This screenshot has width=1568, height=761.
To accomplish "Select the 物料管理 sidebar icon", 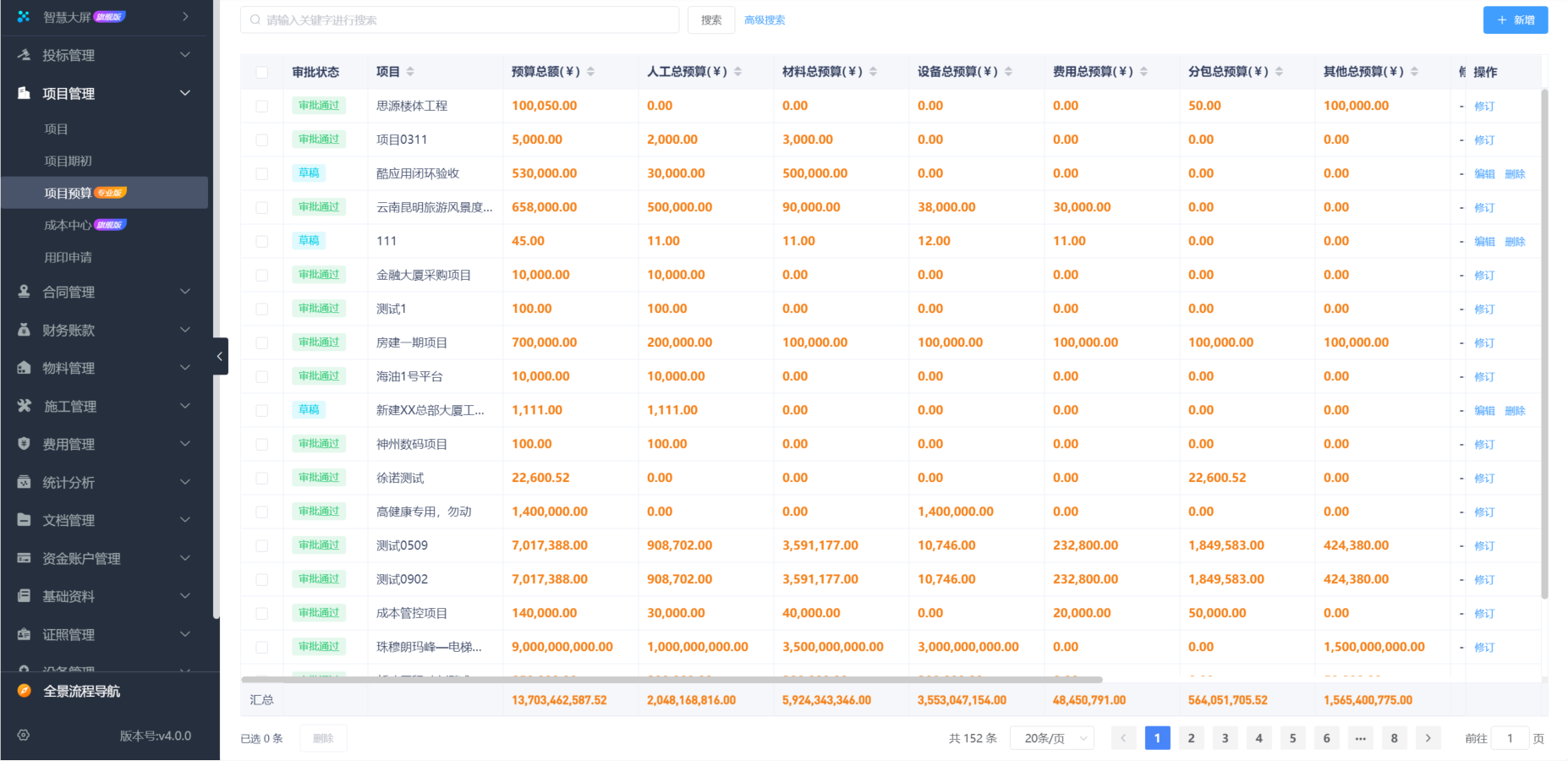I will (x=23, y=368).
